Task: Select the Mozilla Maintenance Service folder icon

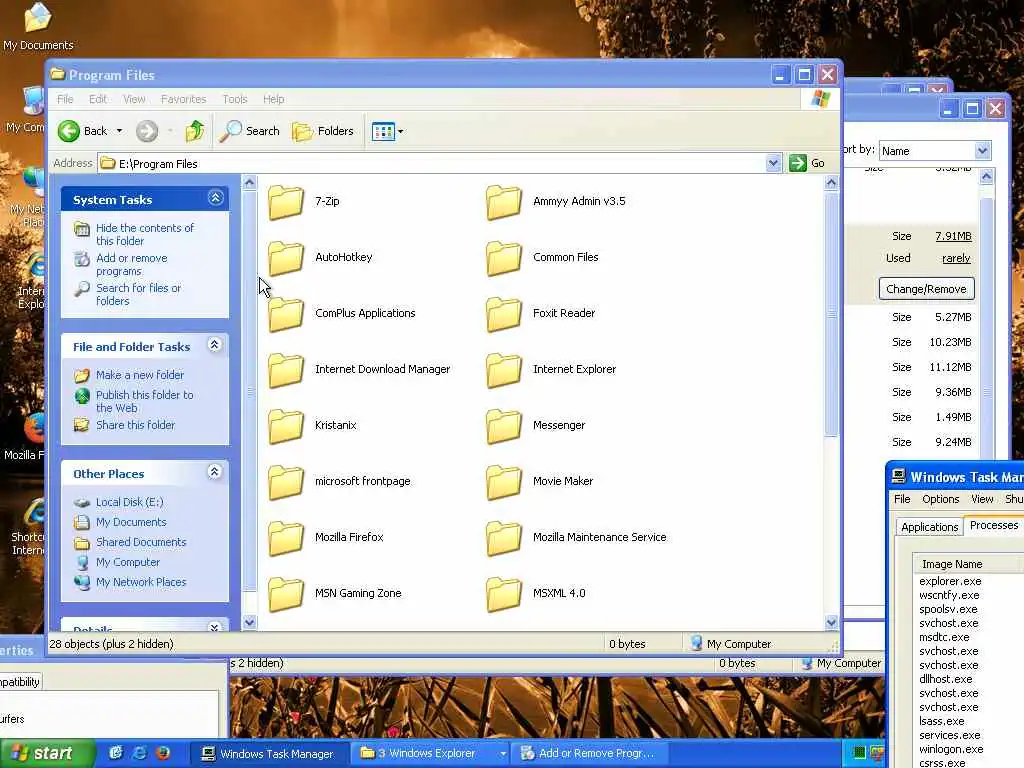Action: (504, 537)
